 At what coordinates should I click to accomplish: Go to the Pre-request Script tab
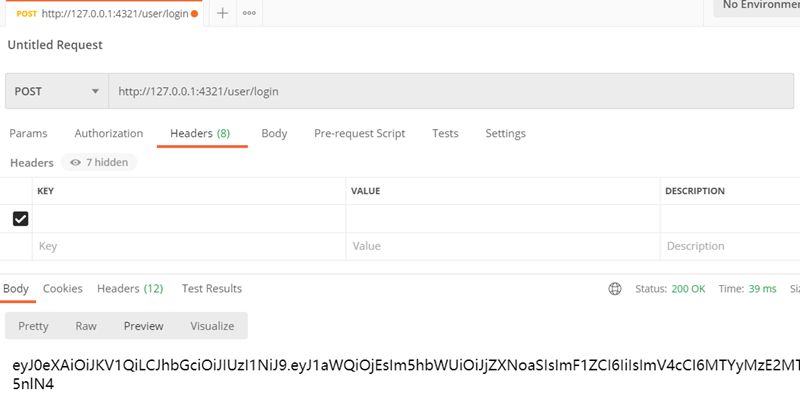coord(359,134)
